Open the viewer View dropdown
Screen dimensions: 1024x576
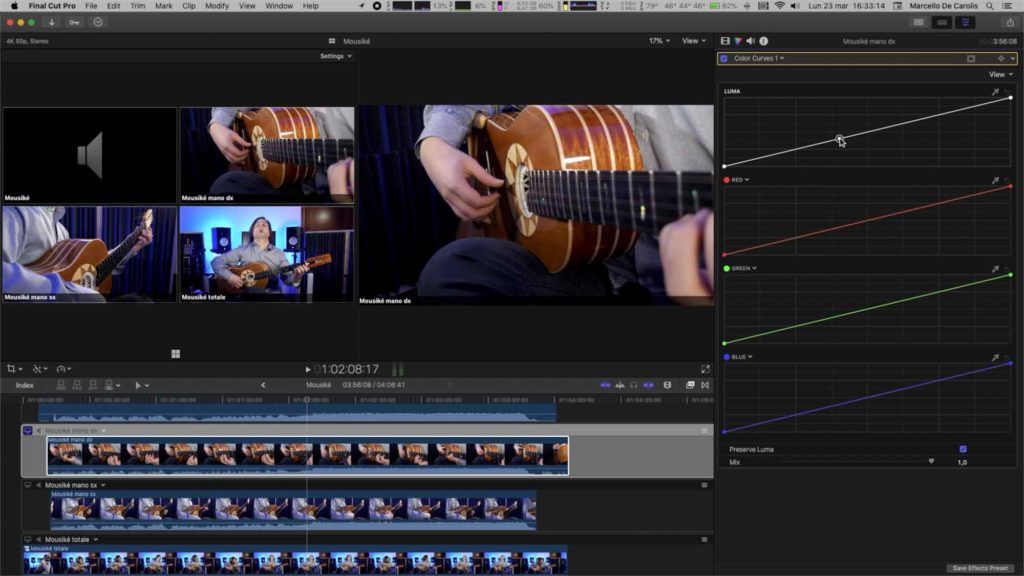[x=694, y=40]
